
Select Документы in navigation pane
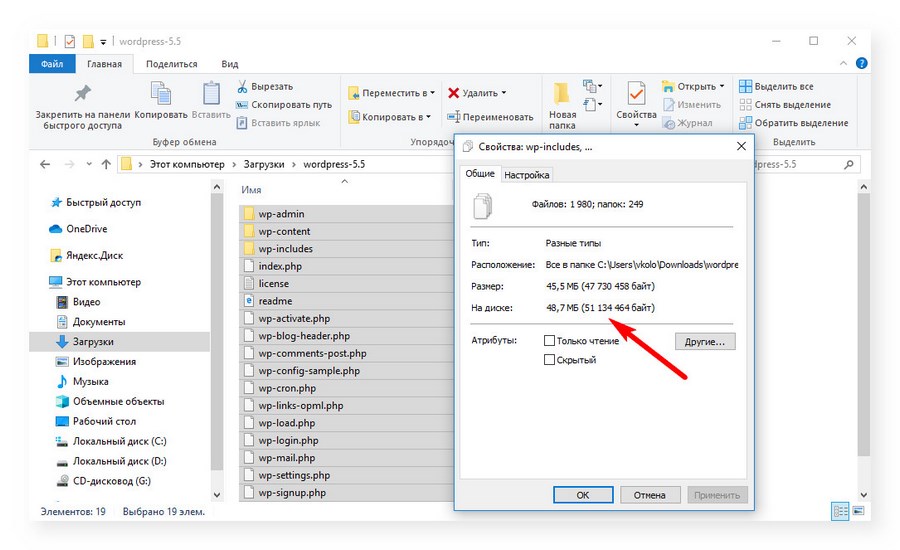click(99, 322)
